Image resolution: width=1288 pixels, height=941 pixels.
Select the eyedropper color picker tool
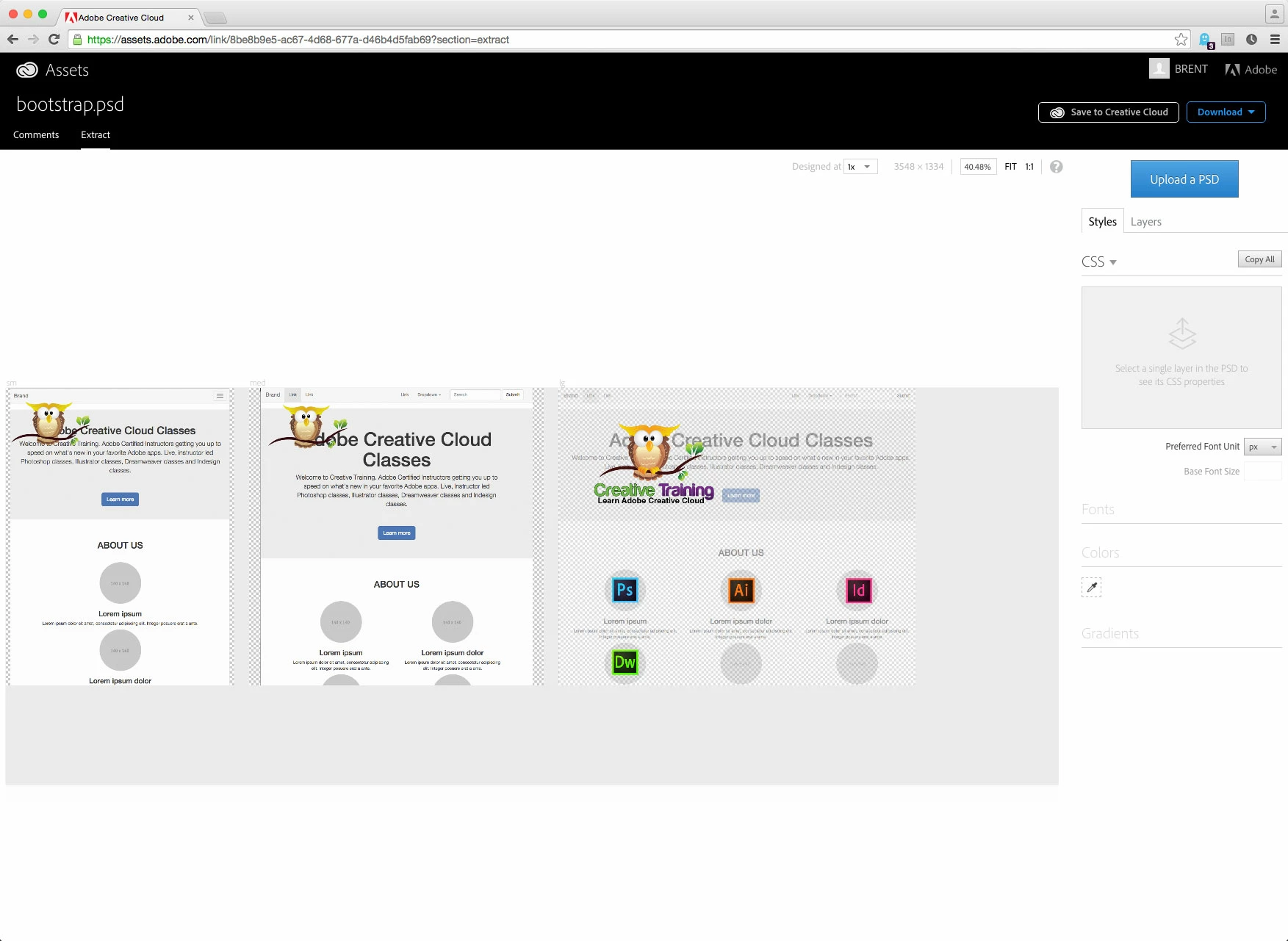click(x=1092, y=587)
